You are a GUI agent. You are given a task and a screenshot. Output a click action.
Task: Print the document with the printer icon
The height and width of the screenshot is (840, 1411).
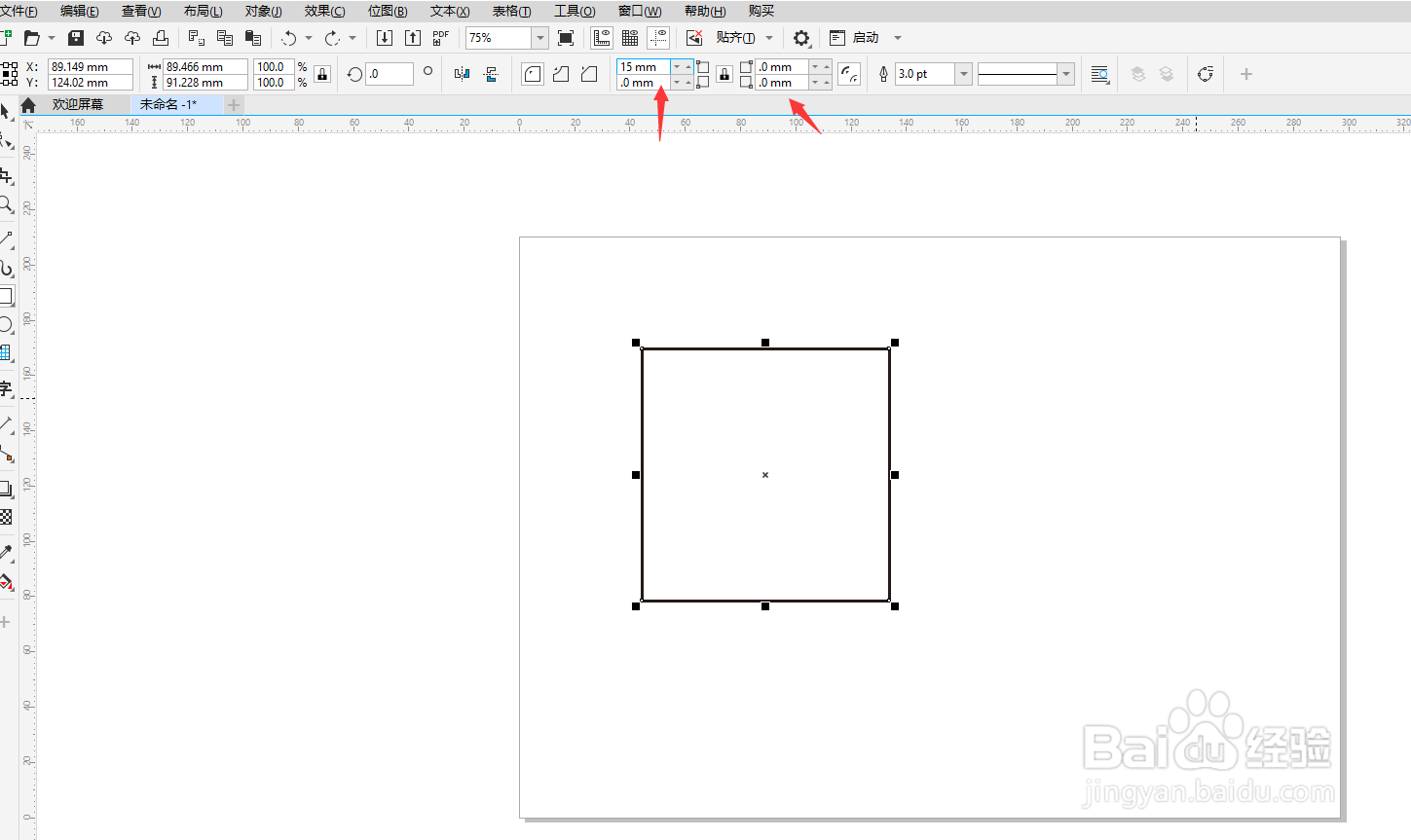click(x=161, y=38)
